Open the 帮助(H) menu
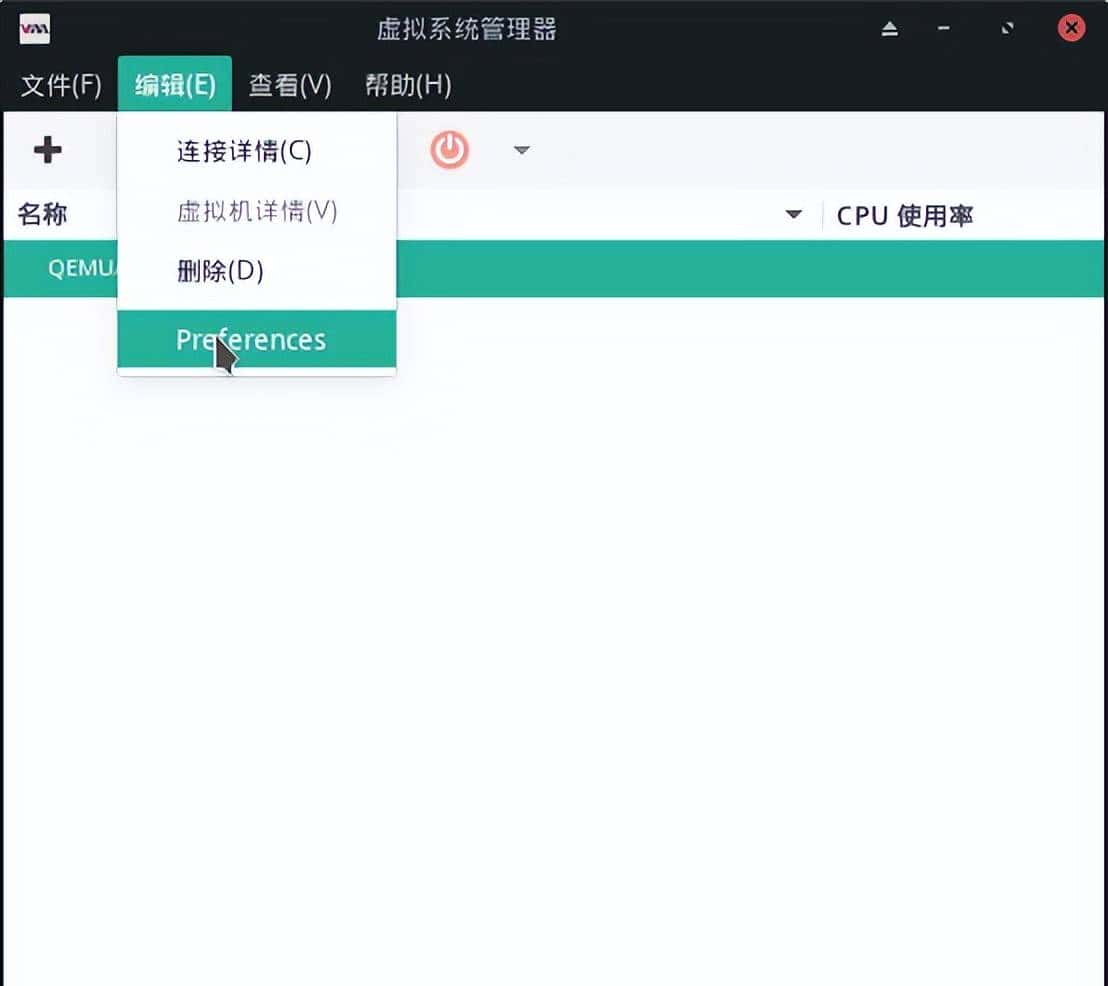 407,86
